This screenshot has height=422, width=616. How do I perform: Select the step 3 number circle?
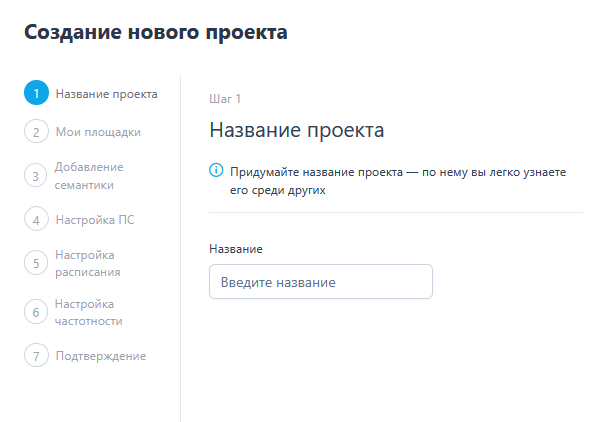[36, 175]
